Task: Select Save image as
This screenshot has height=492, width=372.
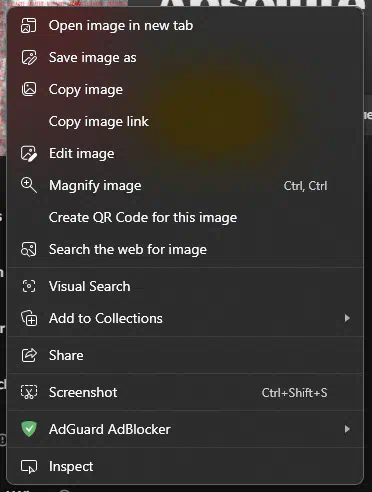Action: click(185, 57)
